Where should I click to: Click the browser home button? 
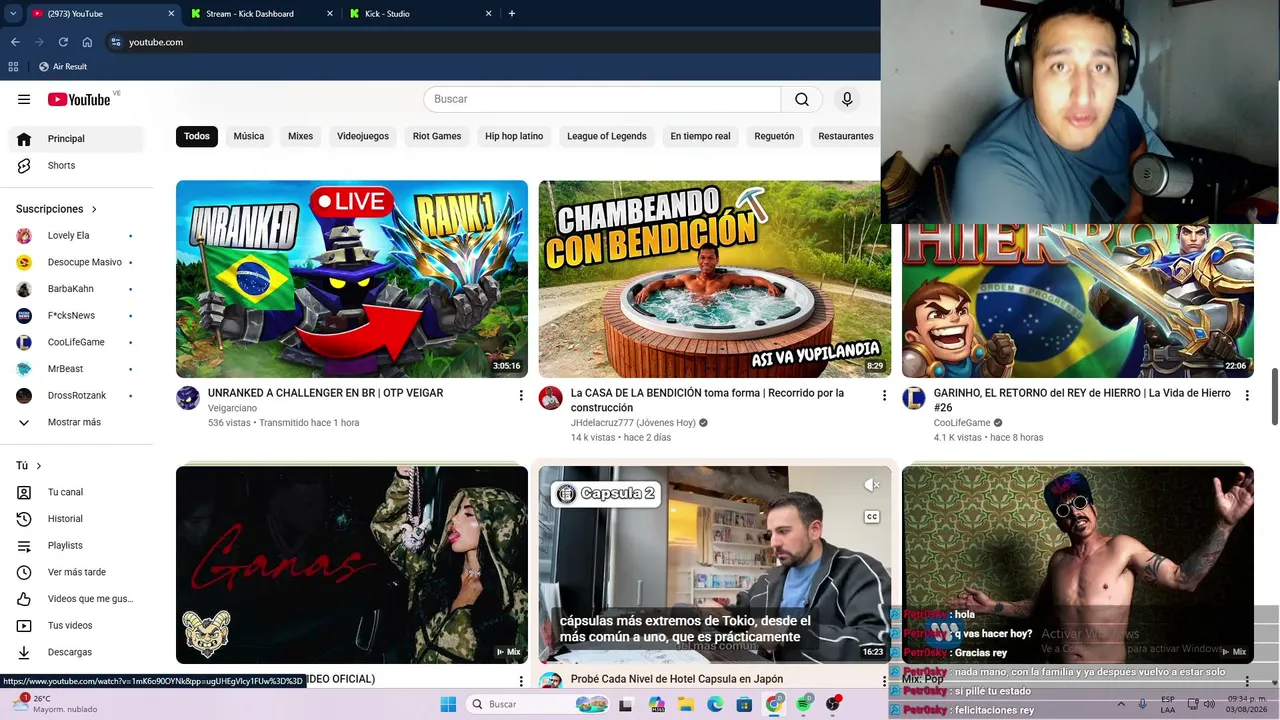87,42
